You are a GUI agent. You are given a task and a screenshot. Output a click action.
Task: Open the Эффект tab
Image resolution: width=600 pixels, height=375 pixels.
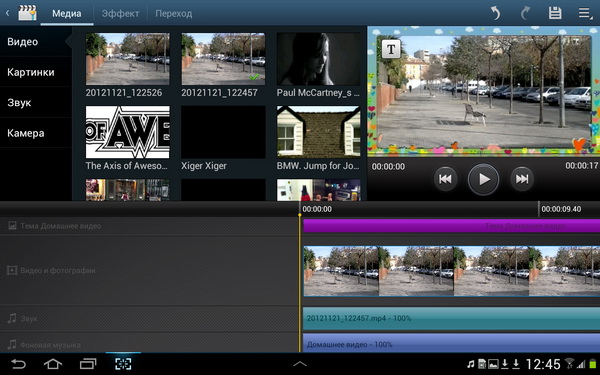[120, 13]
